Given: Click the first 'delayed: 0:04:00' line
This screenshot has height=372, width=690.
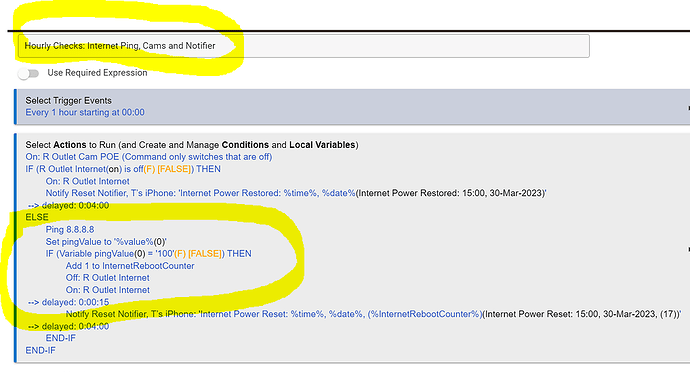Looking at the screenshot, I should point(68,206).
